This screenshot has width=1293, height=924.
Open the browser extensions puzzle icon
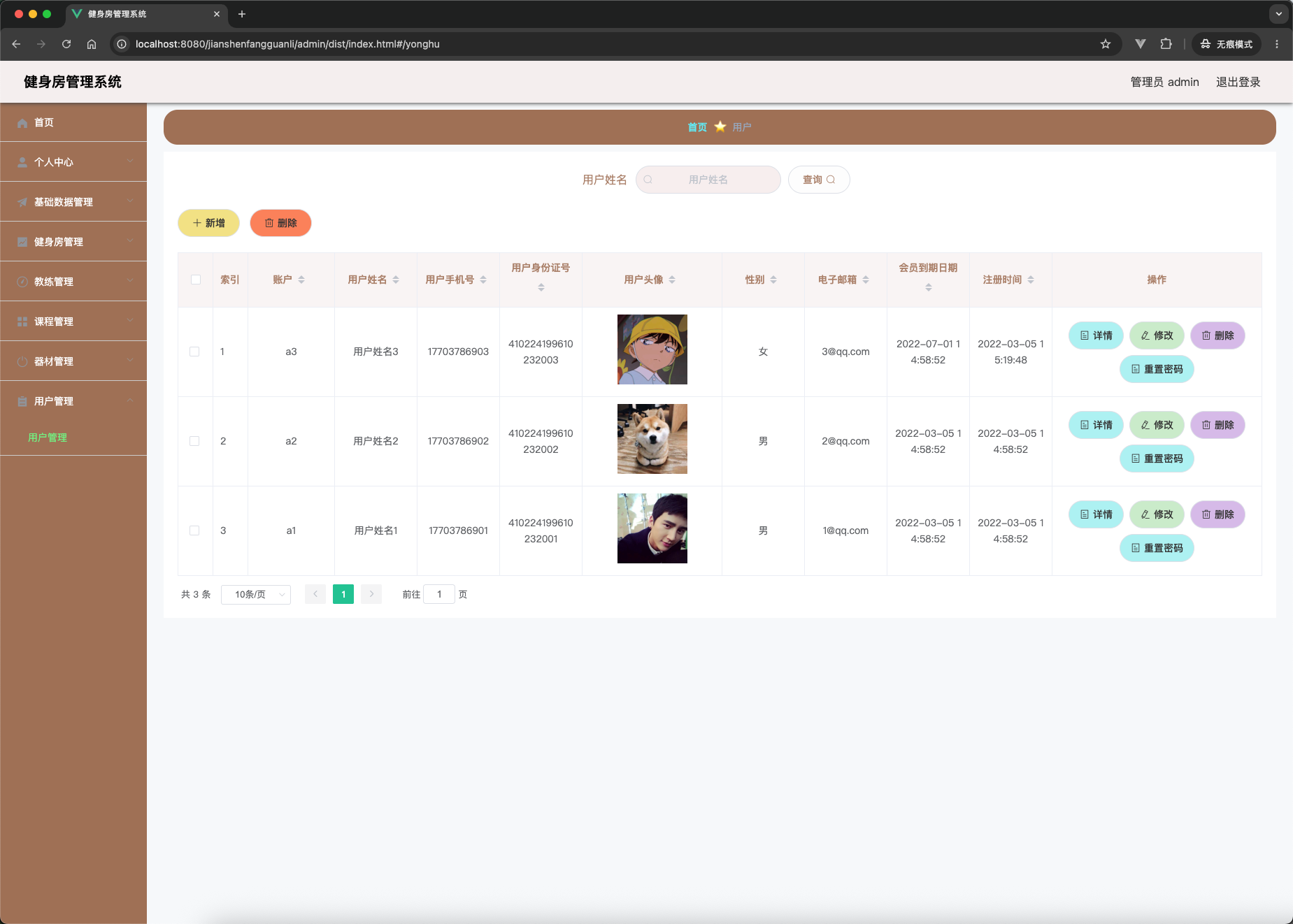pos(1166,44)
